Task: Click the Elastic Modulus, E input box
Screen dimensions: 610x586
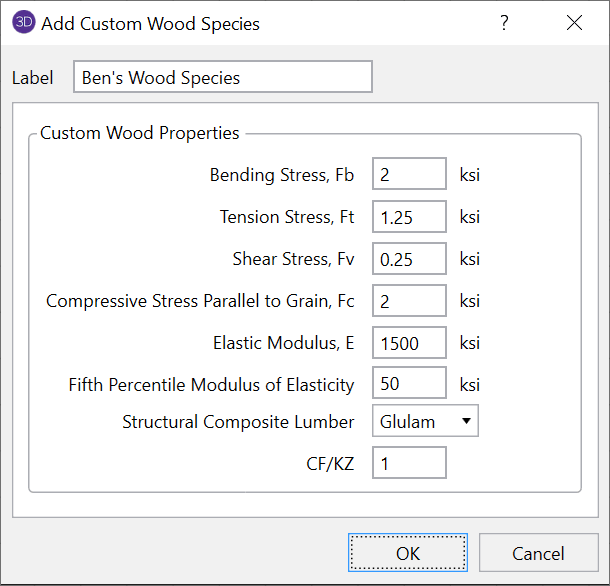Action: tap(409, 343)
